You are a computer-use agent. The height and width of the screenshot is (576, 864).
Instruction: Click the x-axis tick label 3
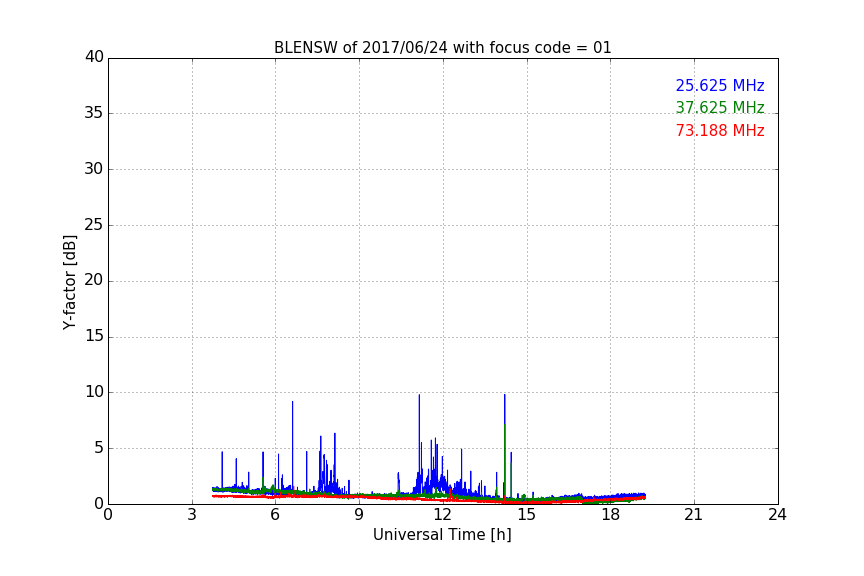coord(192,515)
